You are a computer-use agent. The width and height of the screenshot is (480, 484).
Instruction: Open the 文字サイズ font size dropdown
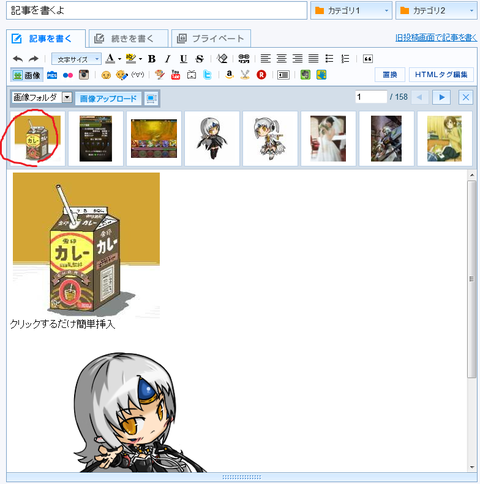77,59
